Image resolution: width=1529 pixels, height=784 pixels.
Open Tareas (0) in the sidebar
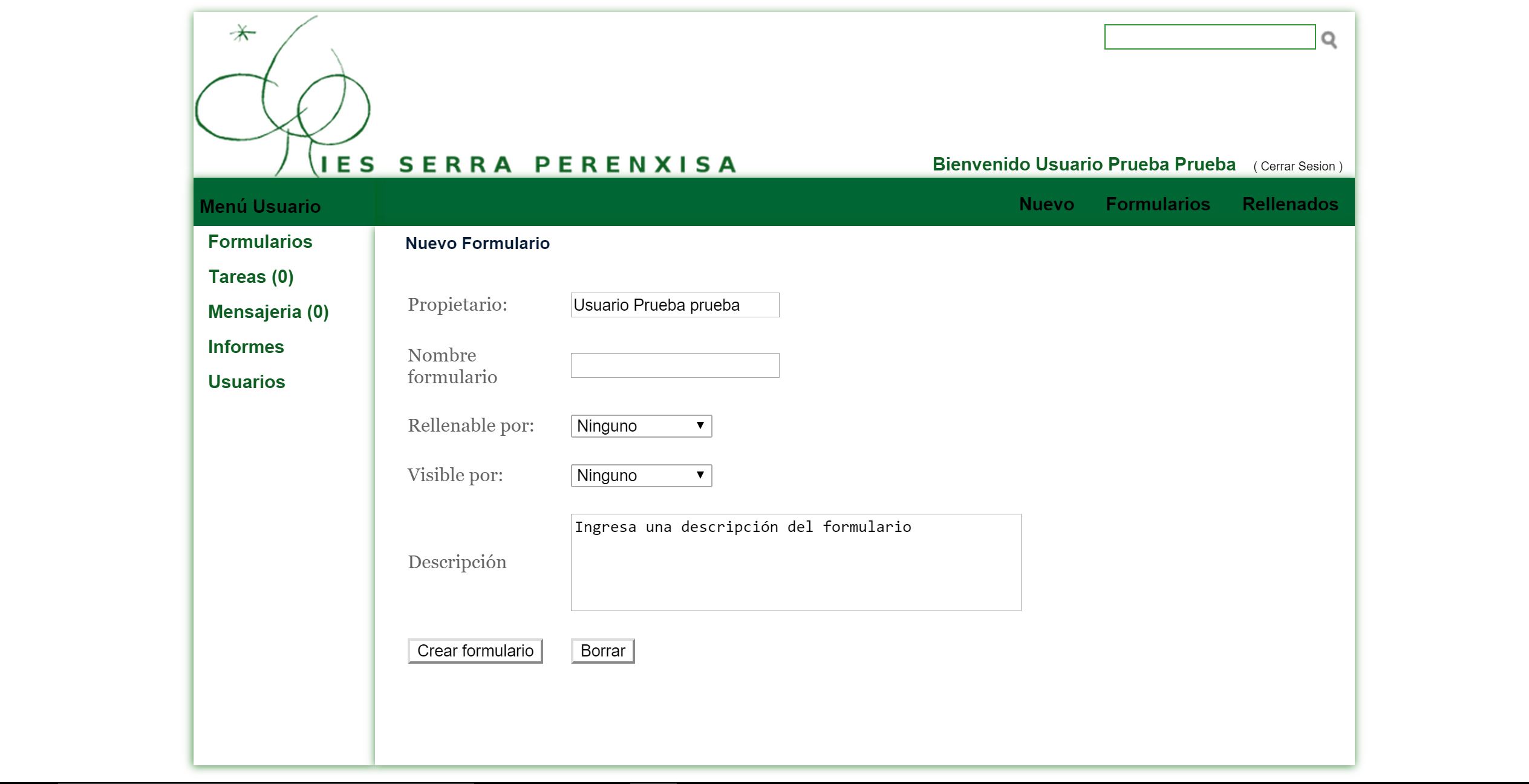tap(251, 277)
